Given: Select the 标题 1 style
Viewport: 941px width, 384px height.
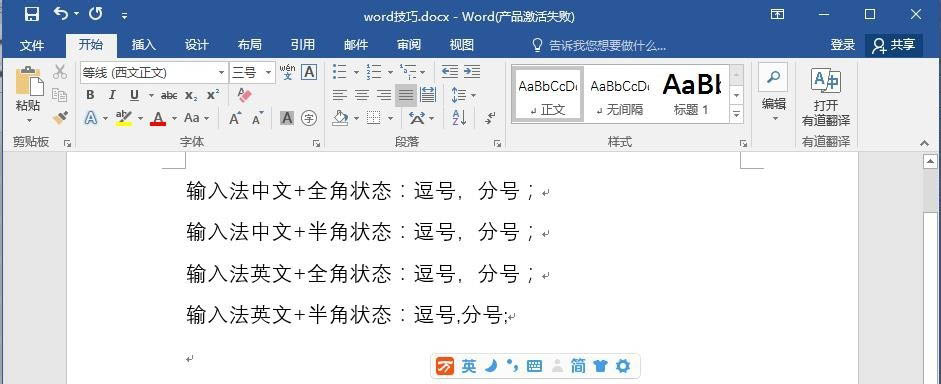Looking at the screenshot, I should point(691,95).
